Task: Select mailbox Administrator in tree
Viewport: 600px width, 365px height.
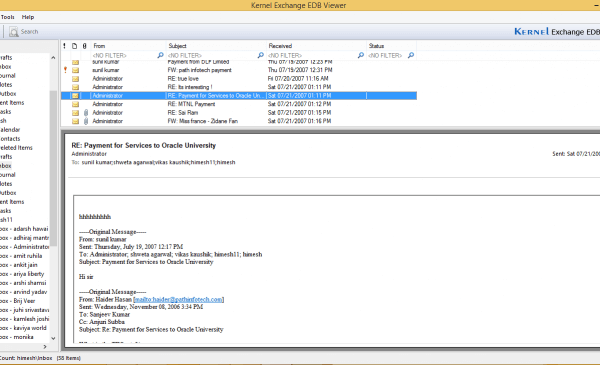Action: pyautogui.click(x=24, y=247)
